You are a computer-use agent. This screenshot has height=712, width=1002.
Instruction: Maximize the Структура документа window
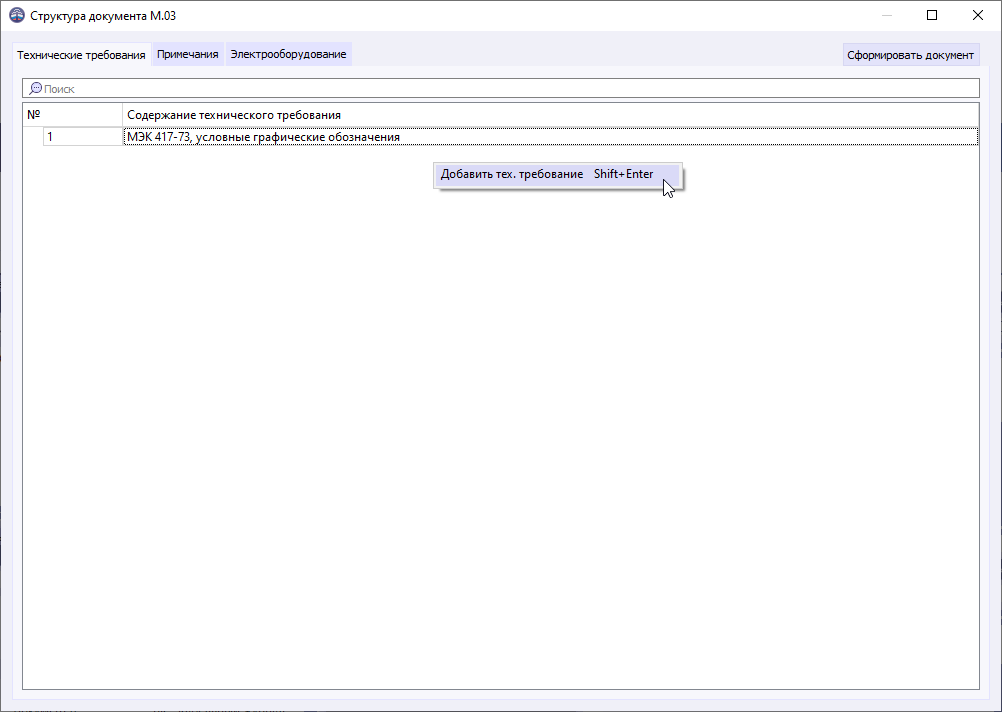point(932,15)
